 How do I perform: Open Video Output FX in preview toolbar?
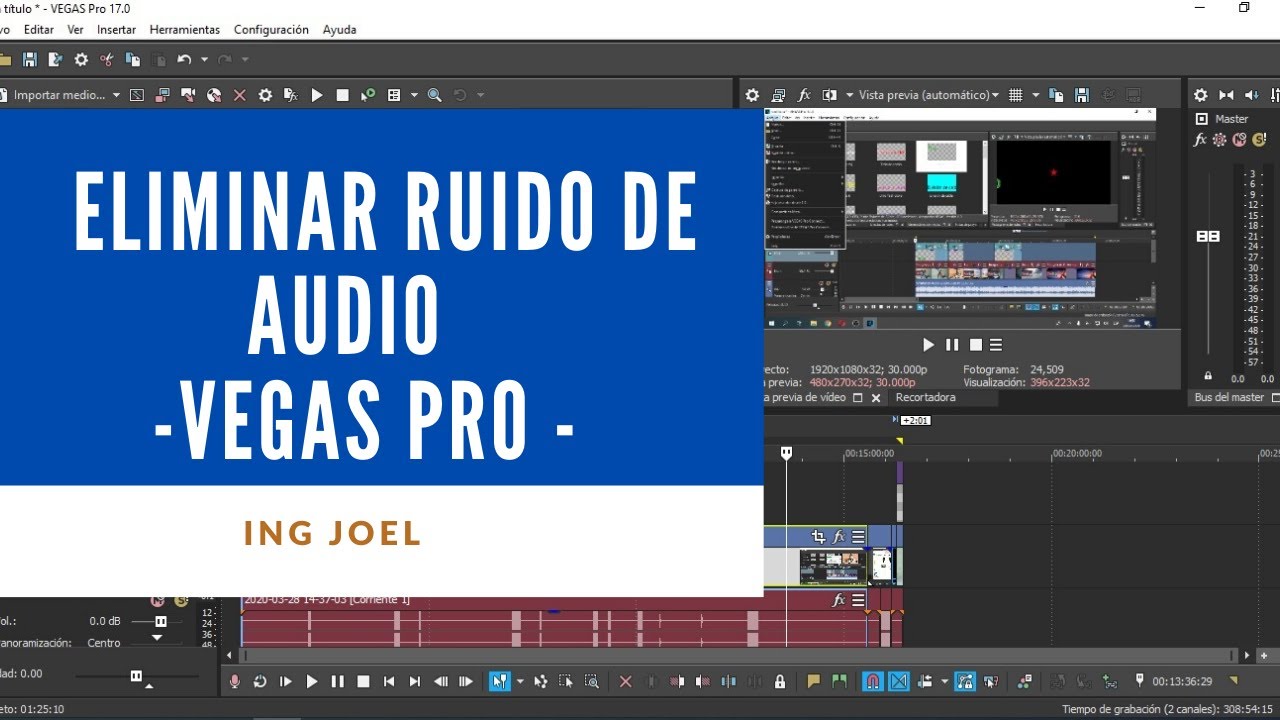(804, 95)
